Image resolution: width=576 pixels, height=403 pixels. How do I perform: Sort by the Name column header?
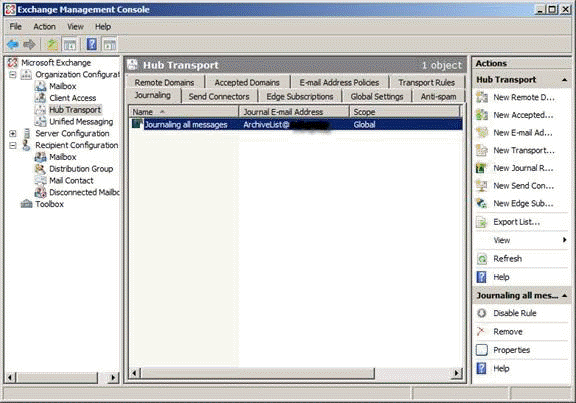tap(183, 112)
